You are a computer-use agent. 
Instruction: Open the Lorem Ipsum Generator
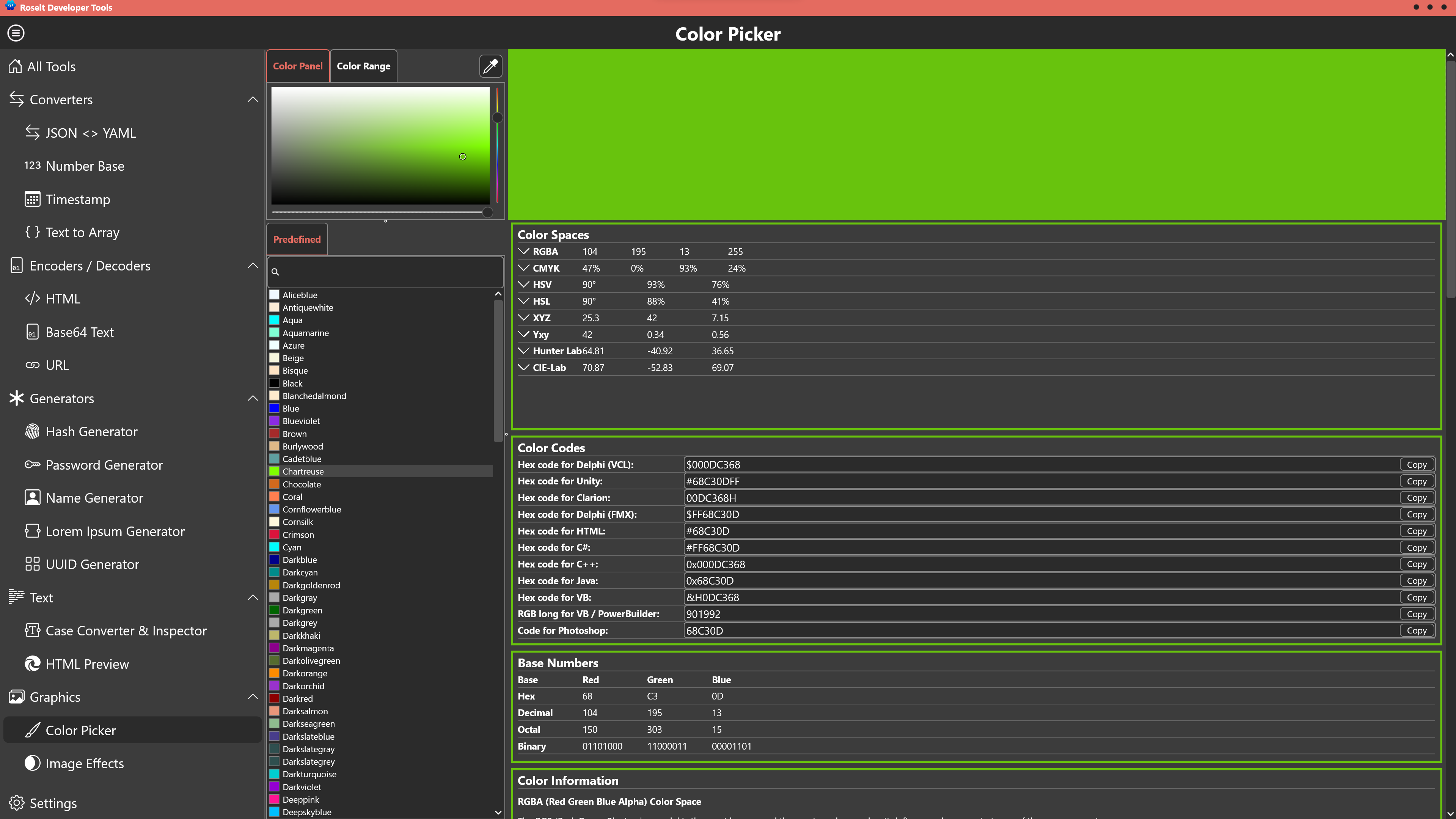click(x=115, y=531)
